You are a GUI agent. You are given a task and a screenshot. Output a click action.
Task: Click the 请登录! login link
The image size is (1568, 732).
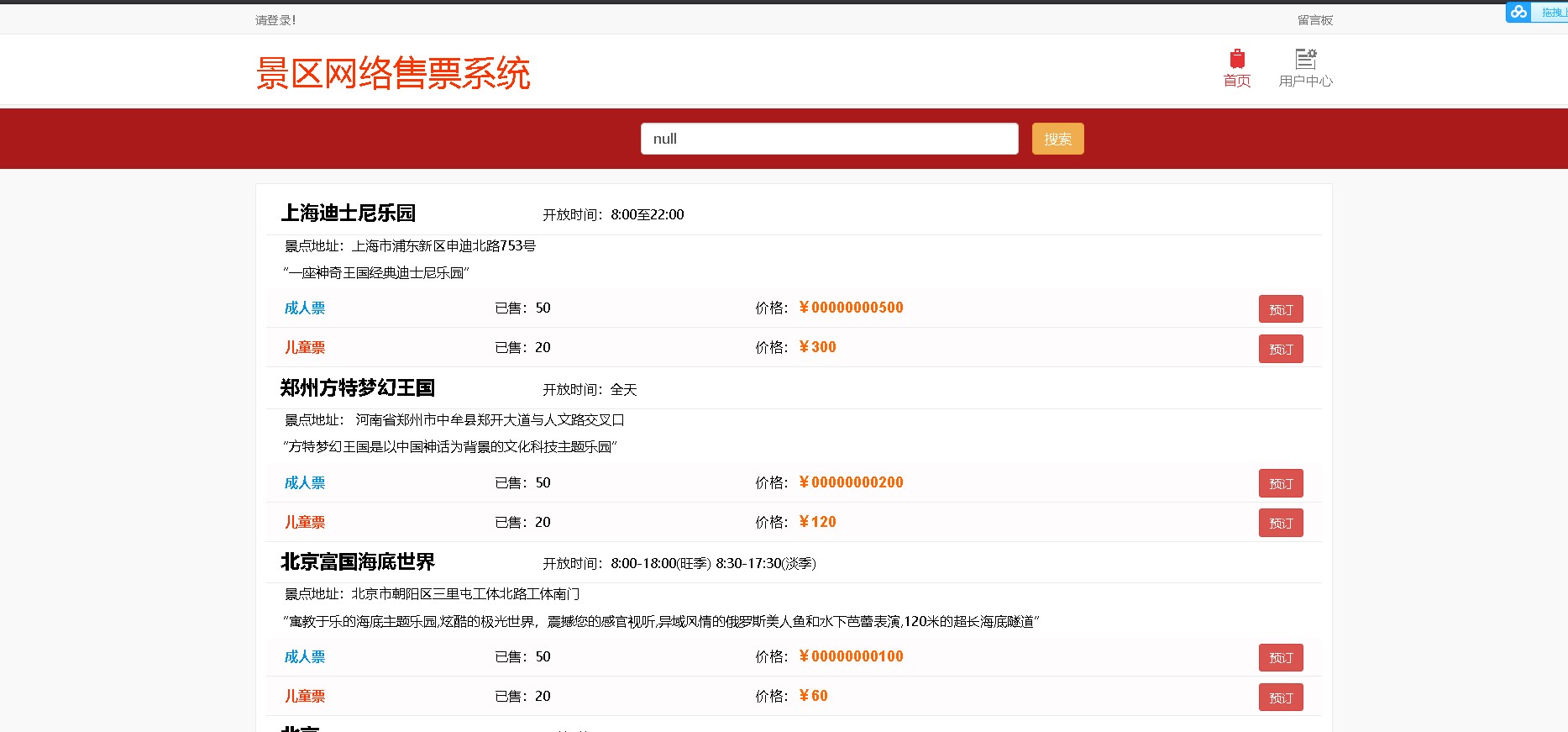(275, 20)
